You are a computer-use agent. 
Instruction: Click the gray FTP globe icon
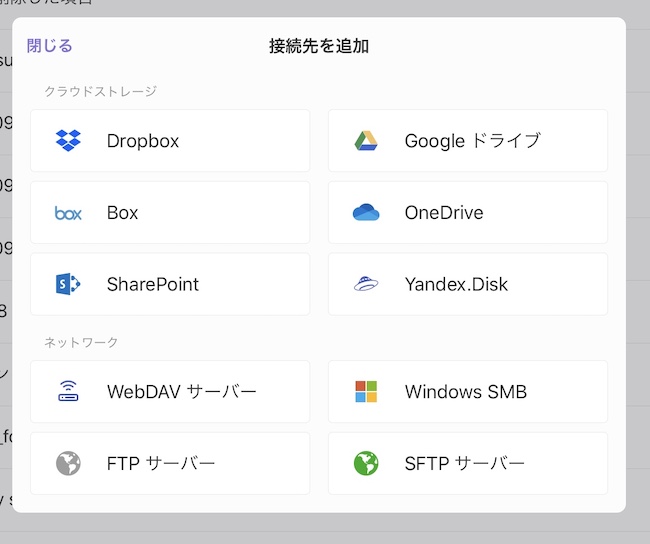click(x=68, y=463)
